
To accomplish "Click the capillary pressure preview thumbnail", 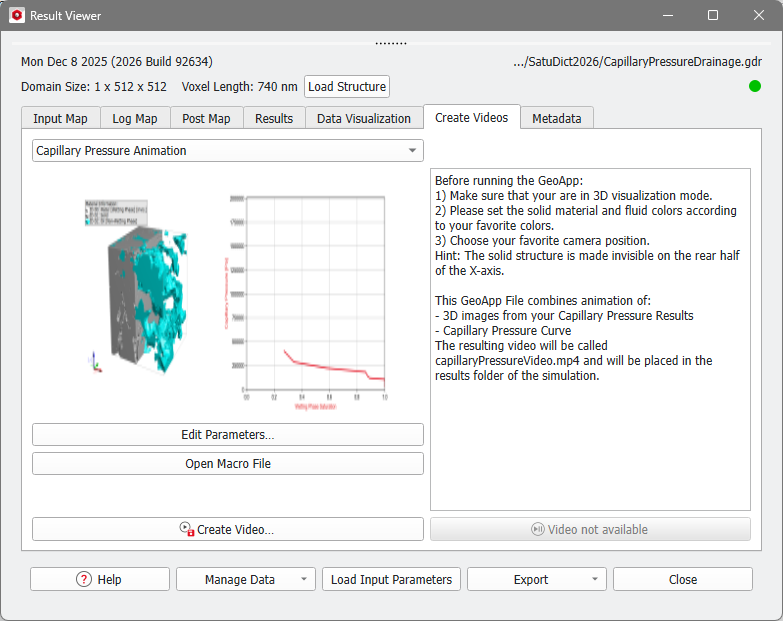I will click(227, 295).
